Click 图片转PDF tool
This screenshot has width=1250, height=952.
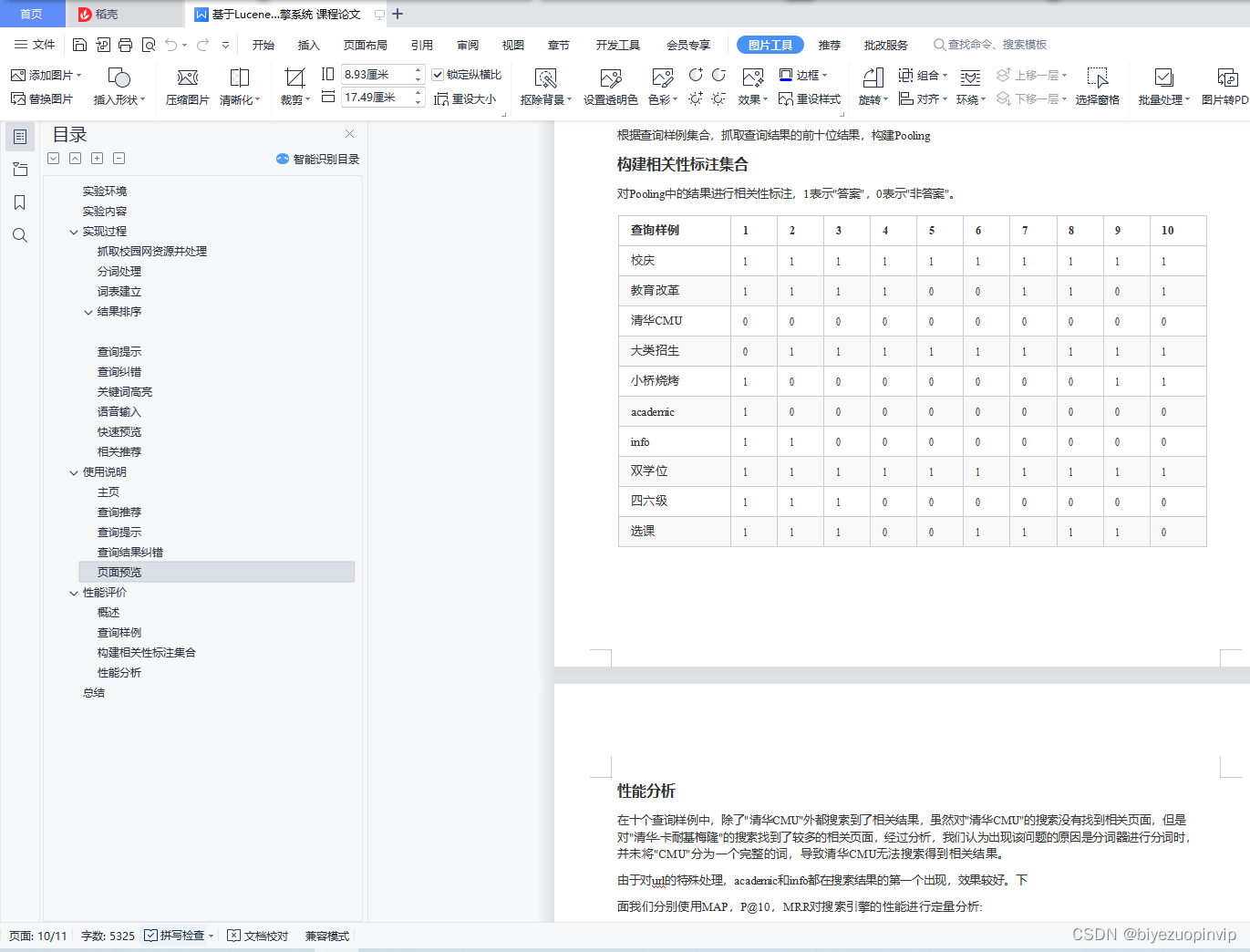click(x=1224, y=87)
